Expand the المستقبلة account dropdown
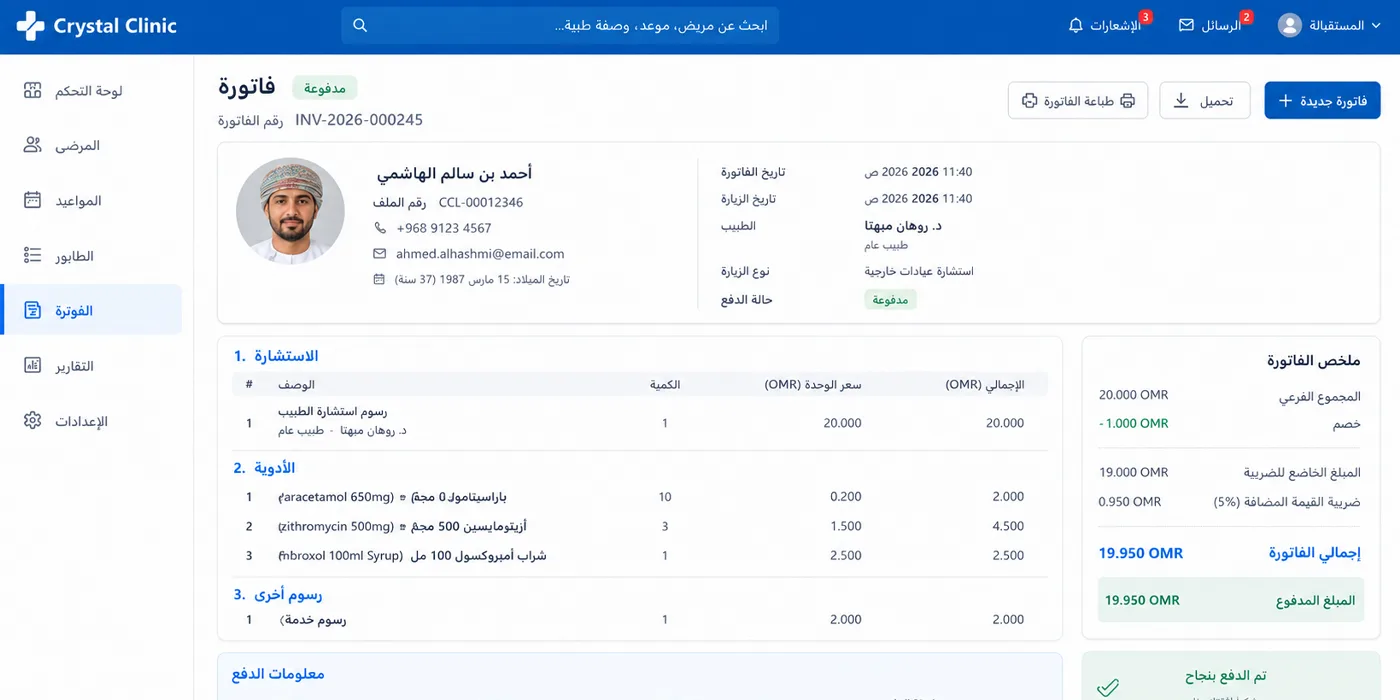This screenshot has height=700, width=1400. (x=1378, y=26)
